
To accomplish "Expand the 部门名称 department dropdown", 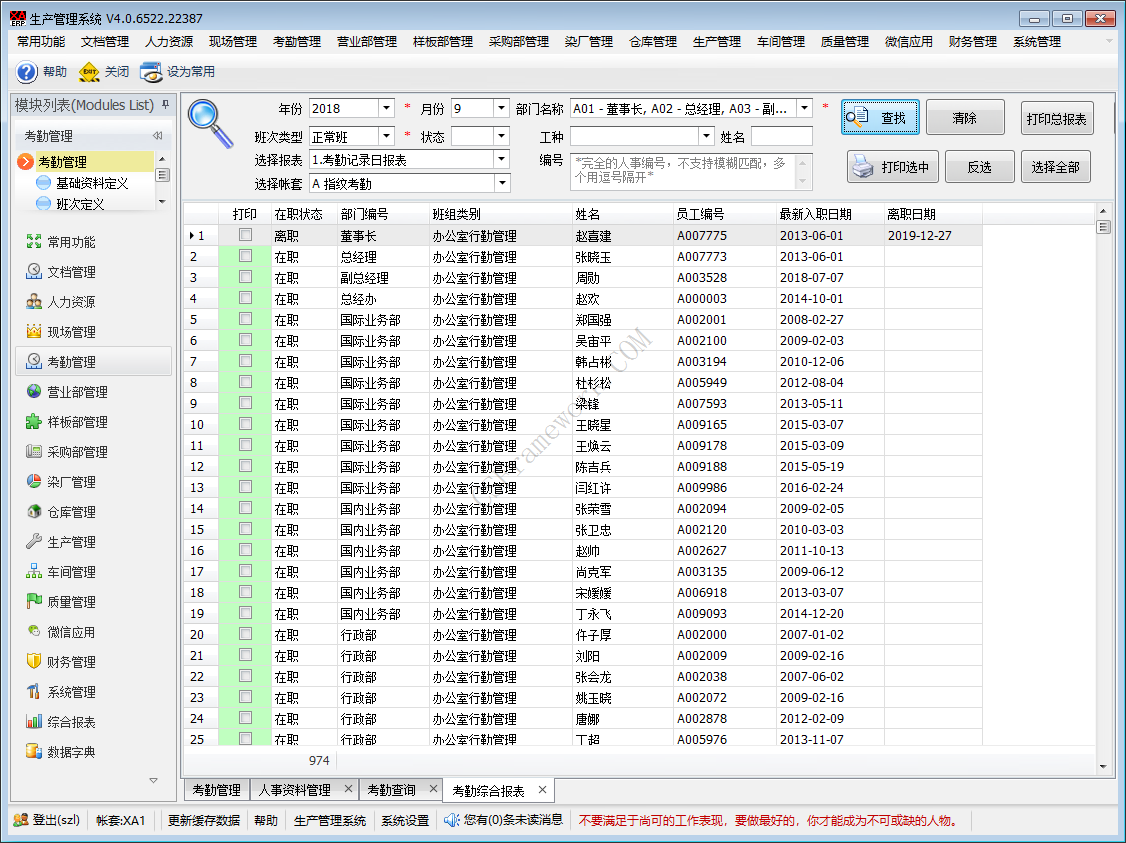I will (x=804, y=108).
